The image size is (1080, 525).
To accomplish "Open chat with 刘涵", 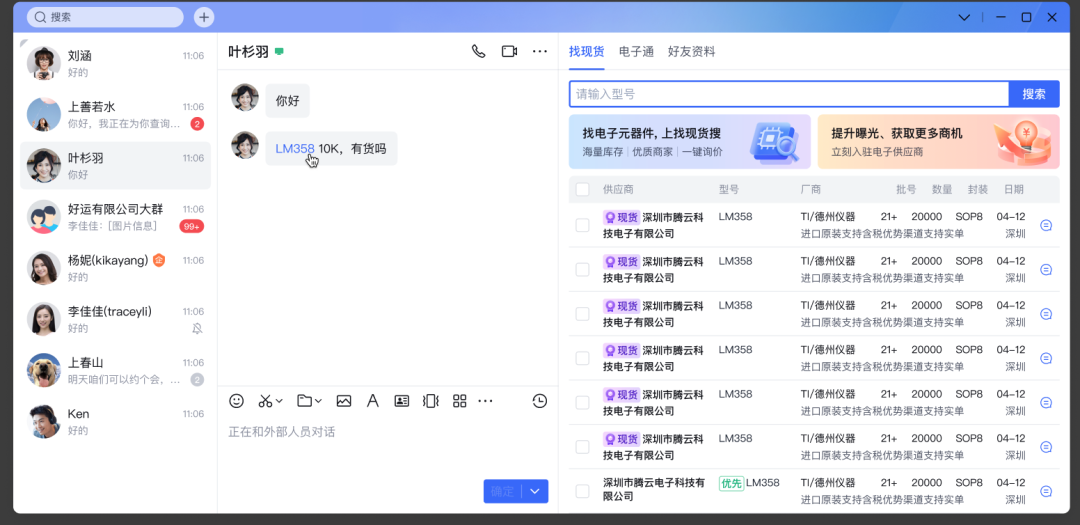I will coord(116,63).
